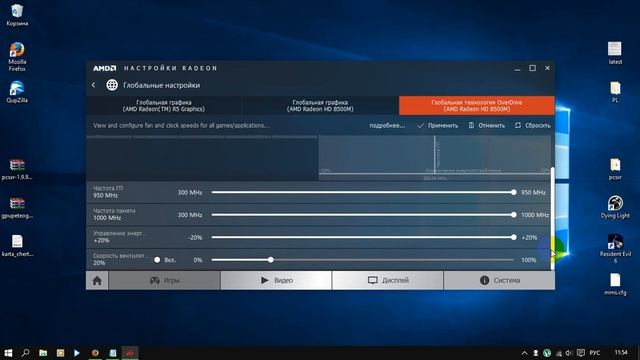The image size is (640, 360).
Task: Select the QupZilla desktop icon
Action: tap(17, 92)
